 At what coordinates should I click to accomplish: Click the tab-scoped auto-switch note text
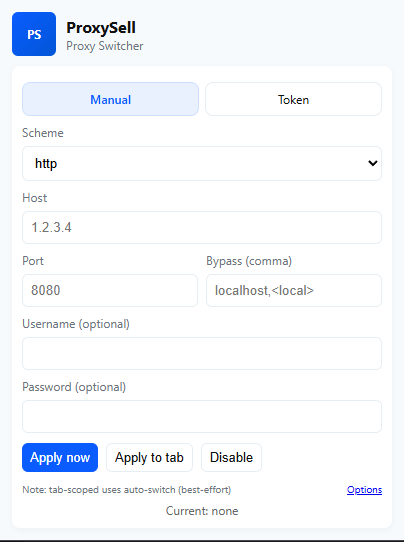(126, 490)
